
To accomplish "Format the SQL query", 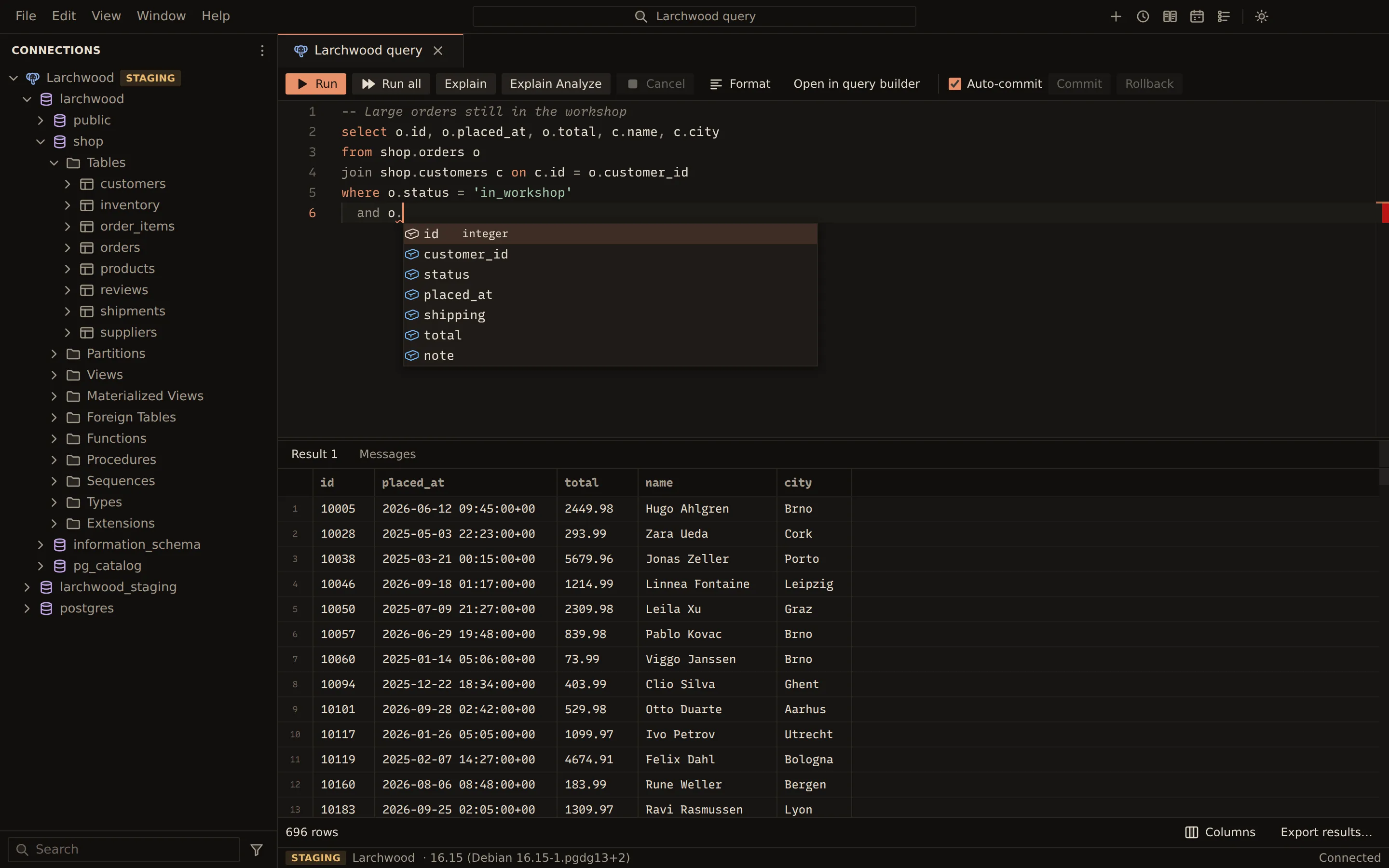I will tap(740, 84).
